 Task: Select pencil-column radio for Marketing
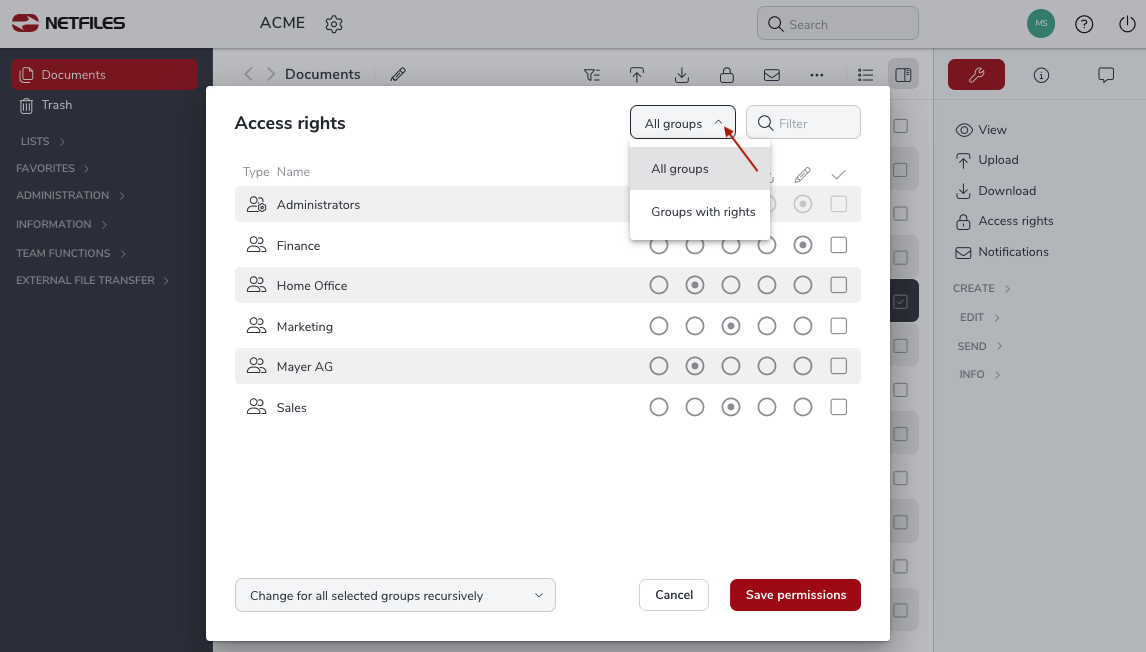802,326
